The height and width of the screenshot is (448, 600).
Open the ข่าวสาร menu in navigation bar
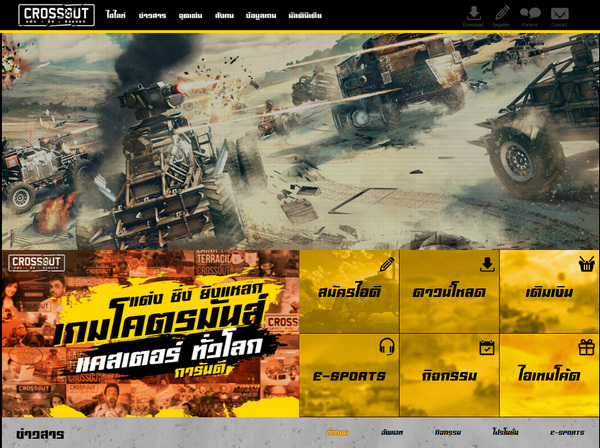(152, 16)
